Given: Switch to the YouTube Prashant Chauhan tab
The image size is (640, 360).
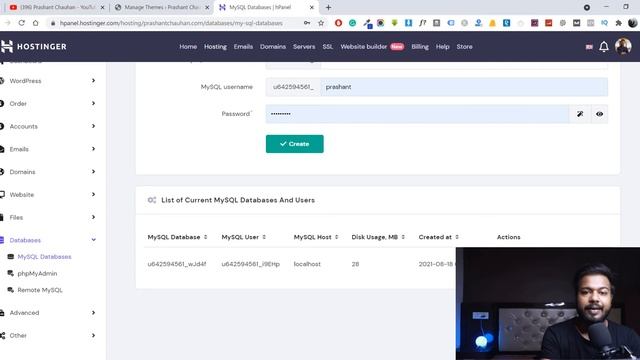Looking at the screenshot, I should coord(56,7).
